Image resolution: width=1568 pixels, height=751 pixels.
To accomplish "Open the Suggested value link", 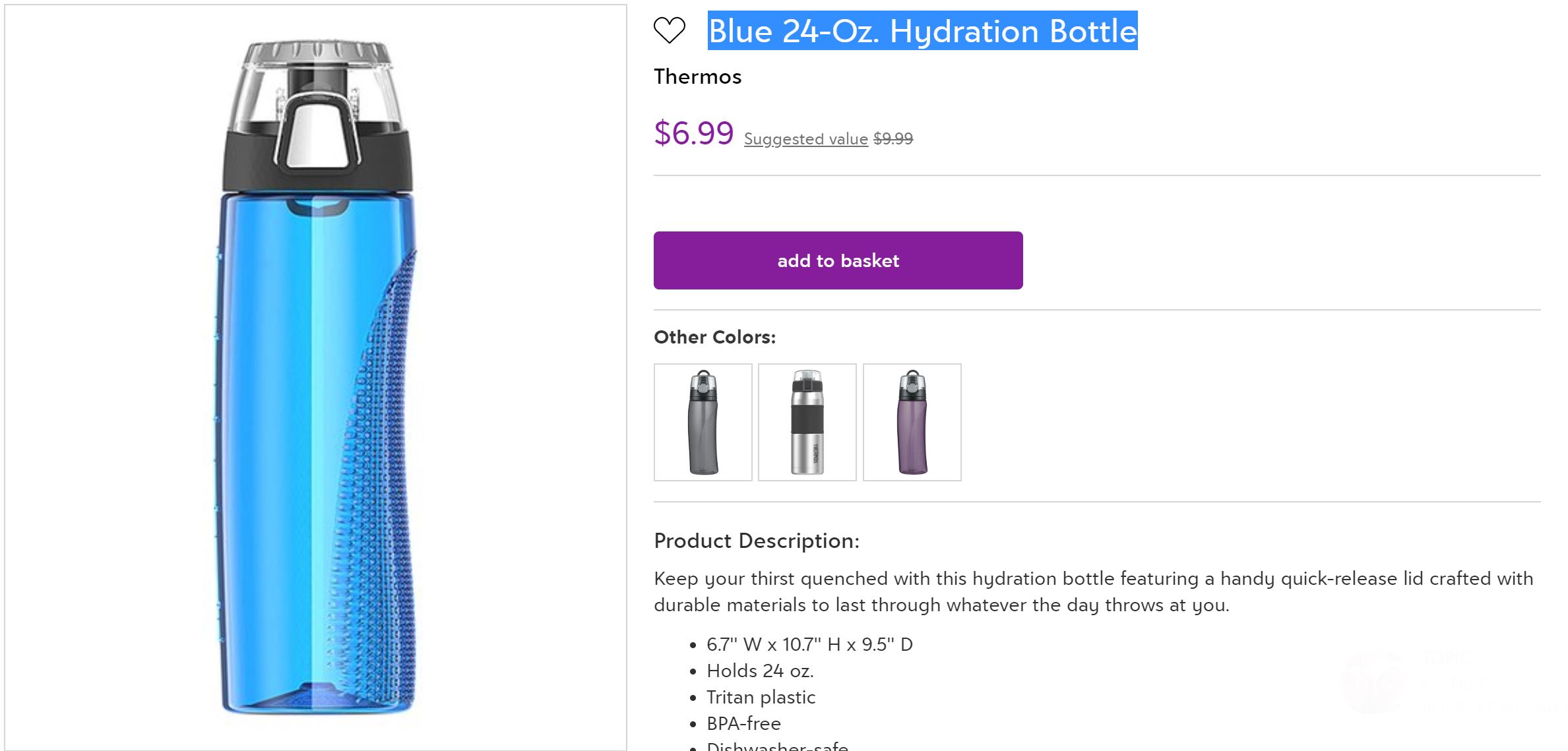I will click(x=805, y=139).
